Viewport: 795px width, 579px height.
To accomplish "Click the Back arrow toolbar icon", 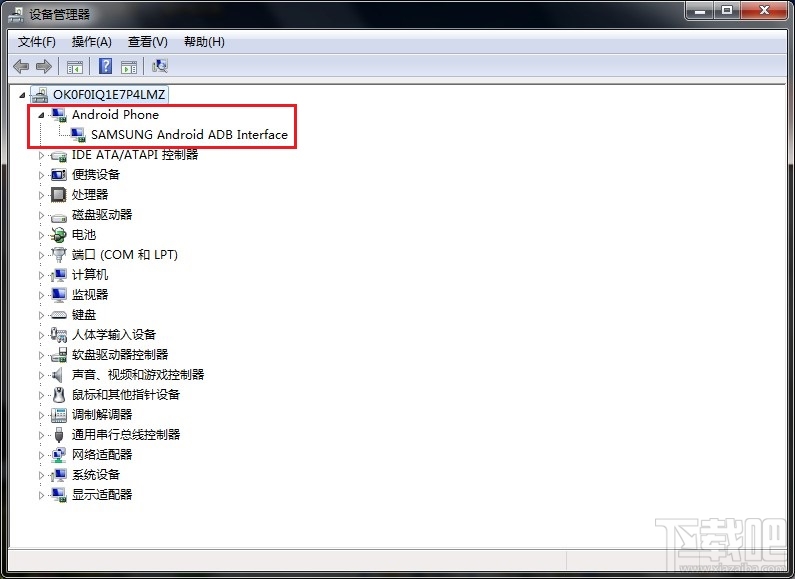I will [x=21, y=66].
